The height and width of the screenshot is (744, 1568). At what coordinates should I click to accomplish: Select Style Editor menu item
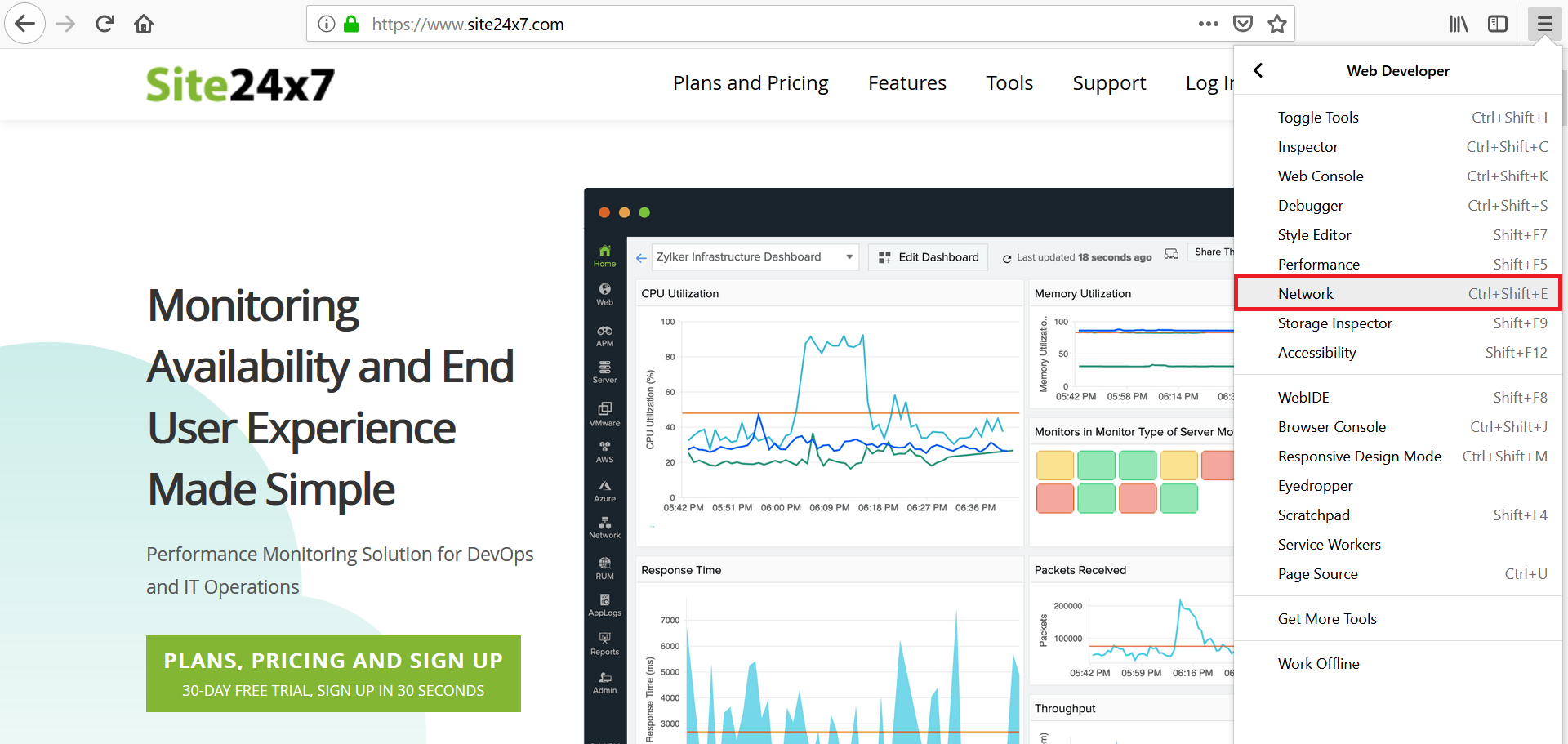1398,235
